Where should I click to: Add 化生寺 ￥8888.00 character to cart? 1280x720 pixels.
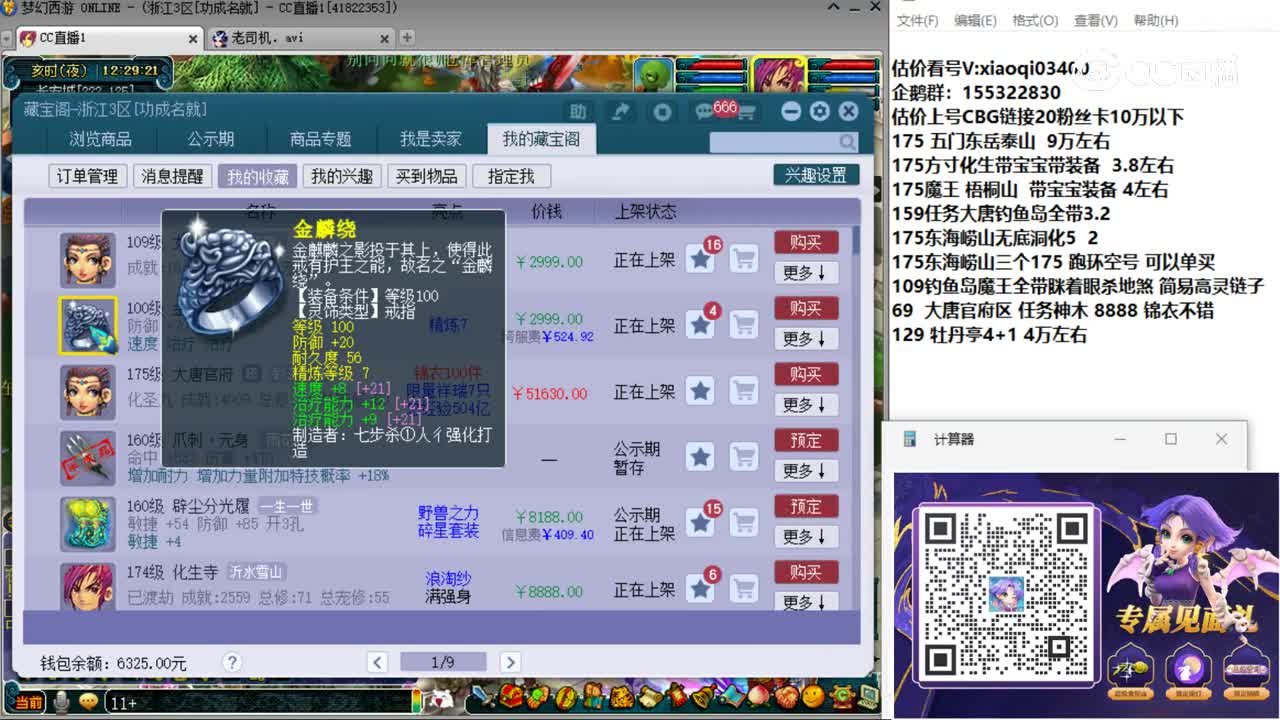point(743,589)
